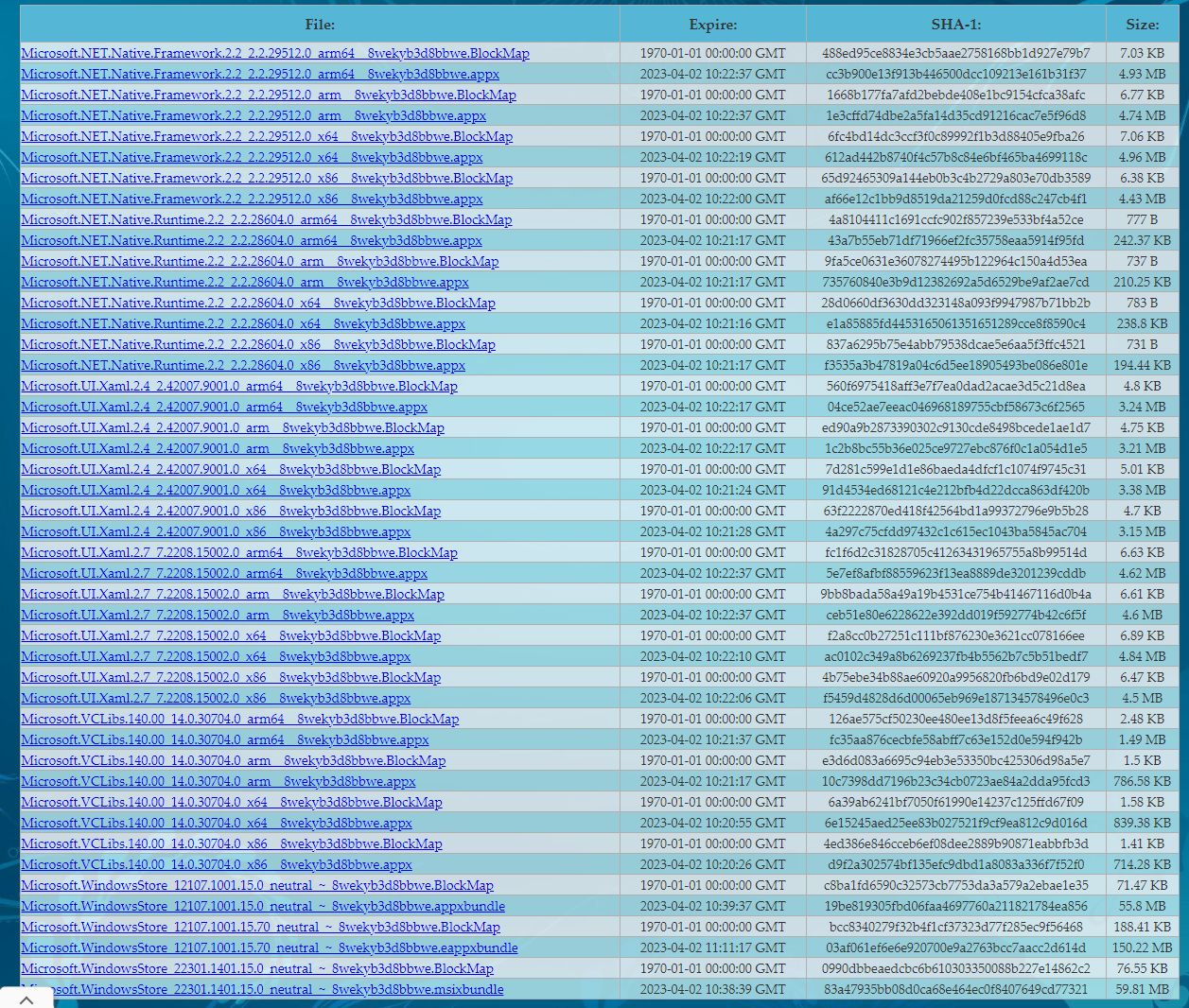Open Microsoft.WindowsStore 22301.1401.15.0 msixbundle link

click(x=284, y=989)
